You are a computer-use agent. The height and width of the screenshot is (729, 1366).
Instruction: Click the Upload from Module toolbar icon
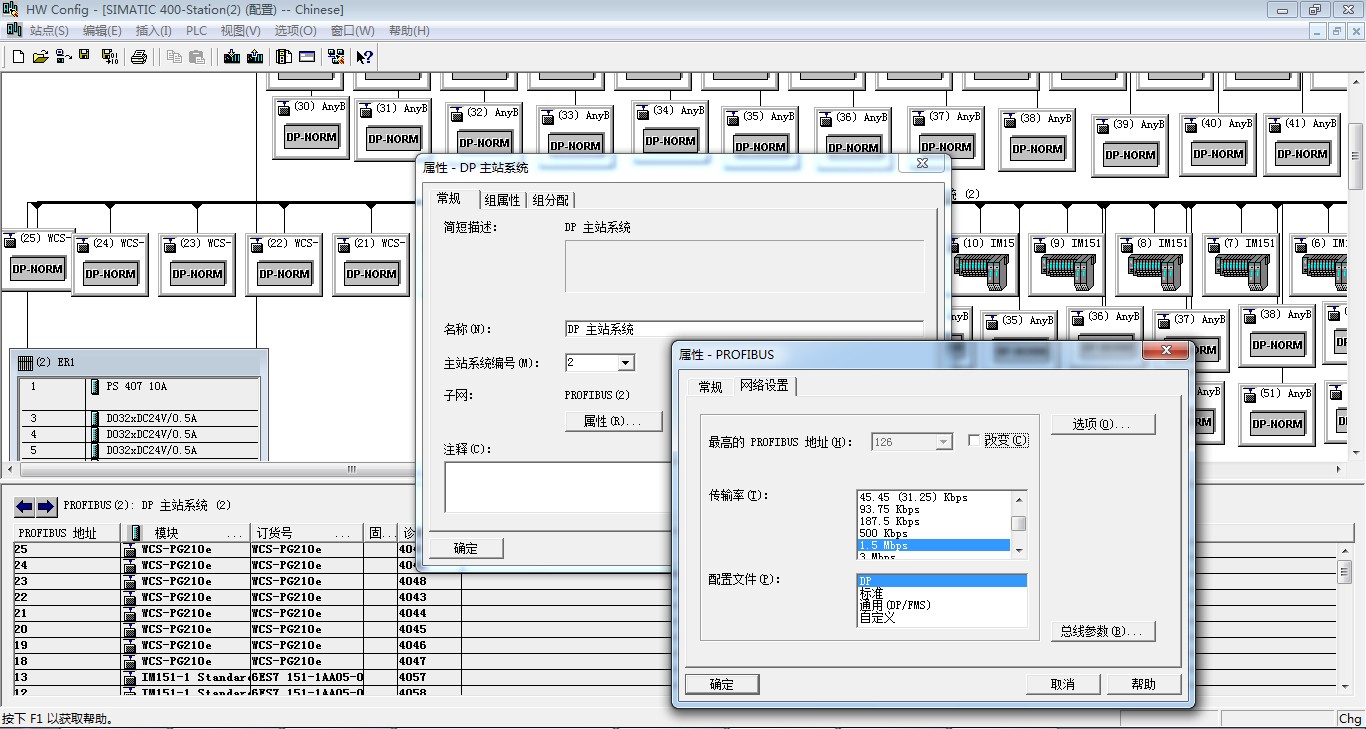click(255, 57)
